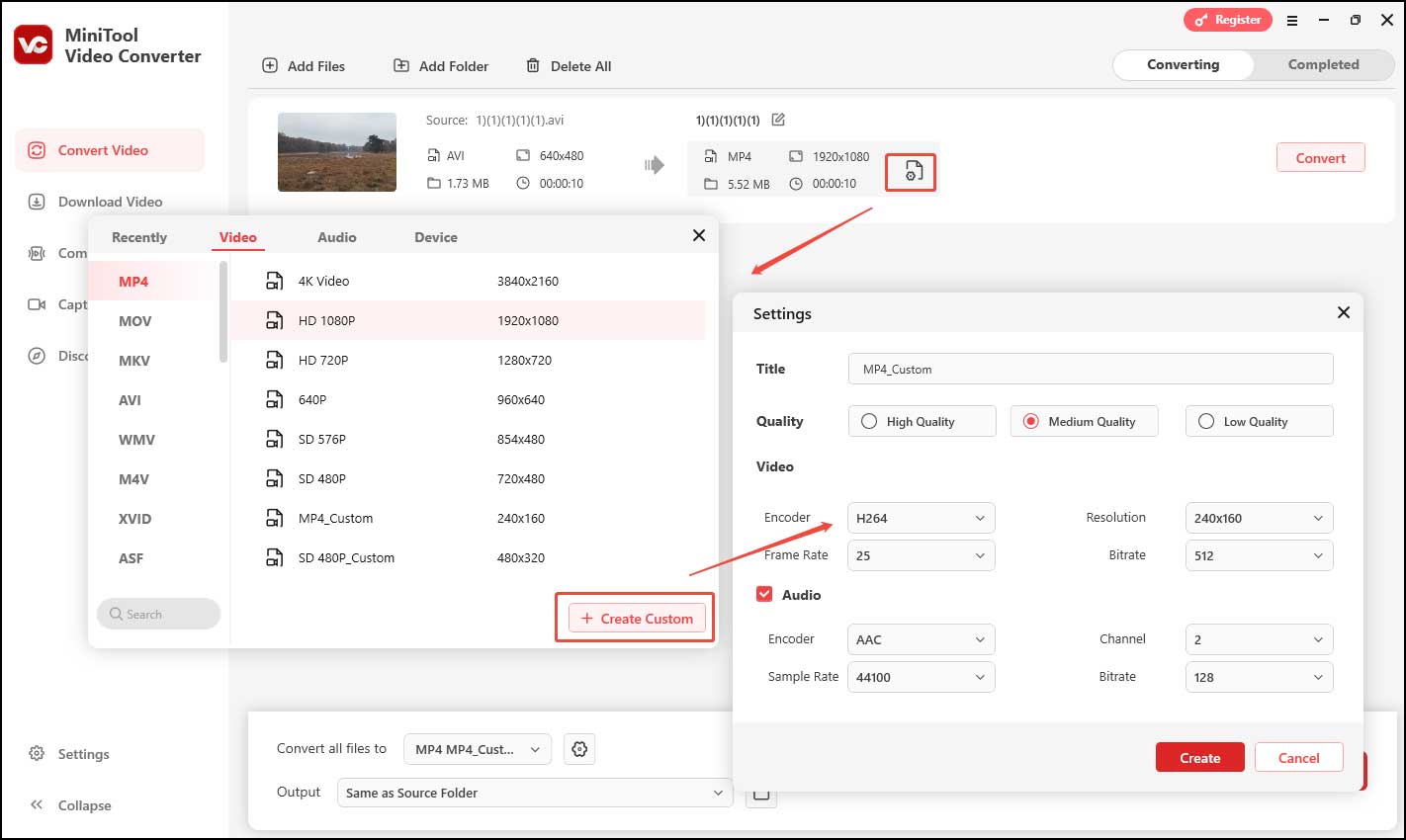Edit output file name pencil icon
Screen dimensions: 1406x840
point(778,120)
